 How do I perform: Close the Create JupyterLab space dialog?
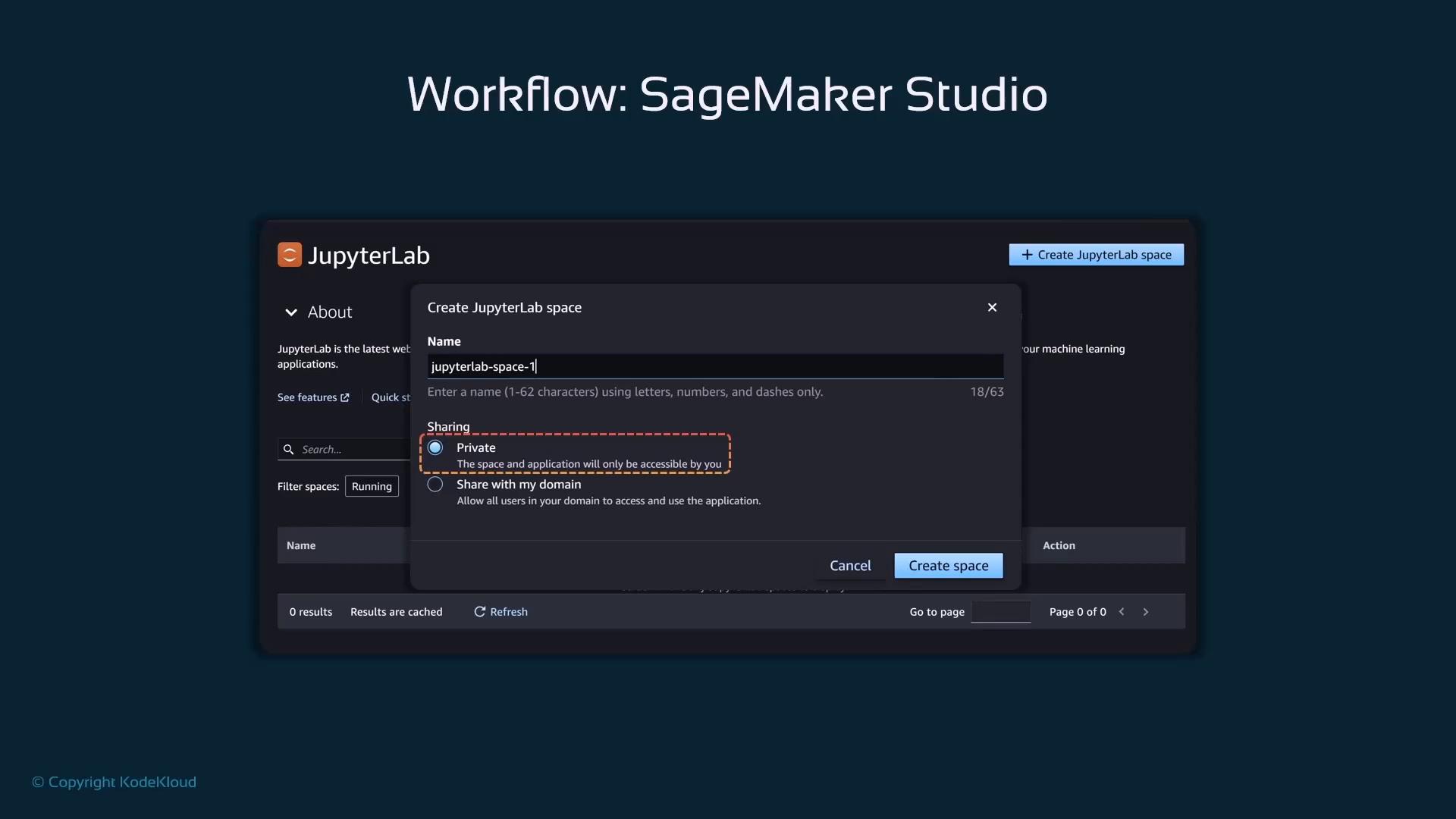click(992, 307)
